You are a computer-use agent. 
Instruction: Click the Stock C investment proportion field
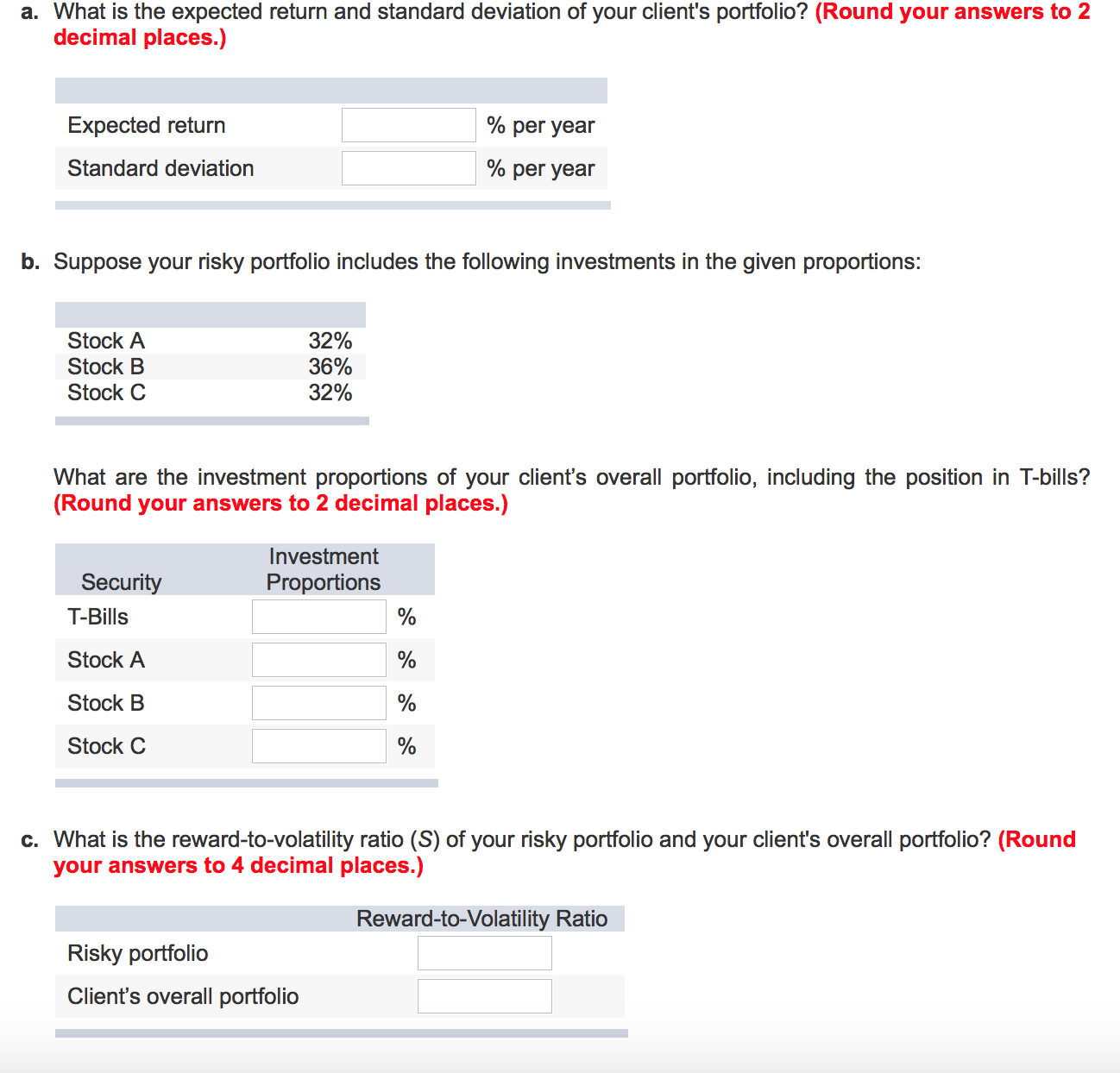(x=318, y=745)
